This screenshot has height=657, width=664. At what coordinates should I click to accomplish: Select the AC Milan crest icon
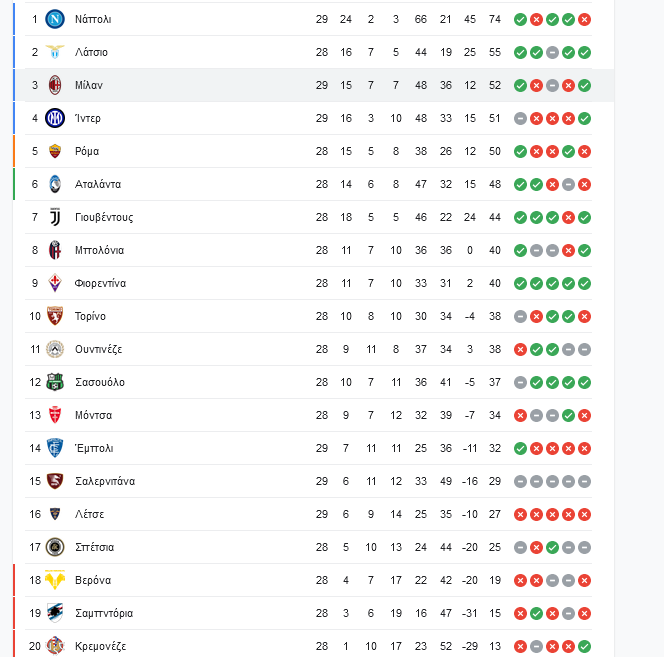tap(55, 85)
